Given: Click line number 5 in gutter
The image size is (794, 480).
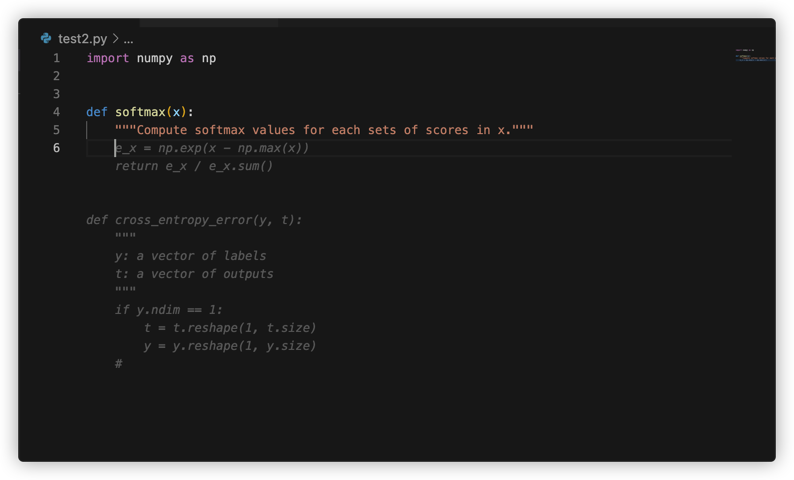Looking at the screenshot, I should (x=56, y=130).
